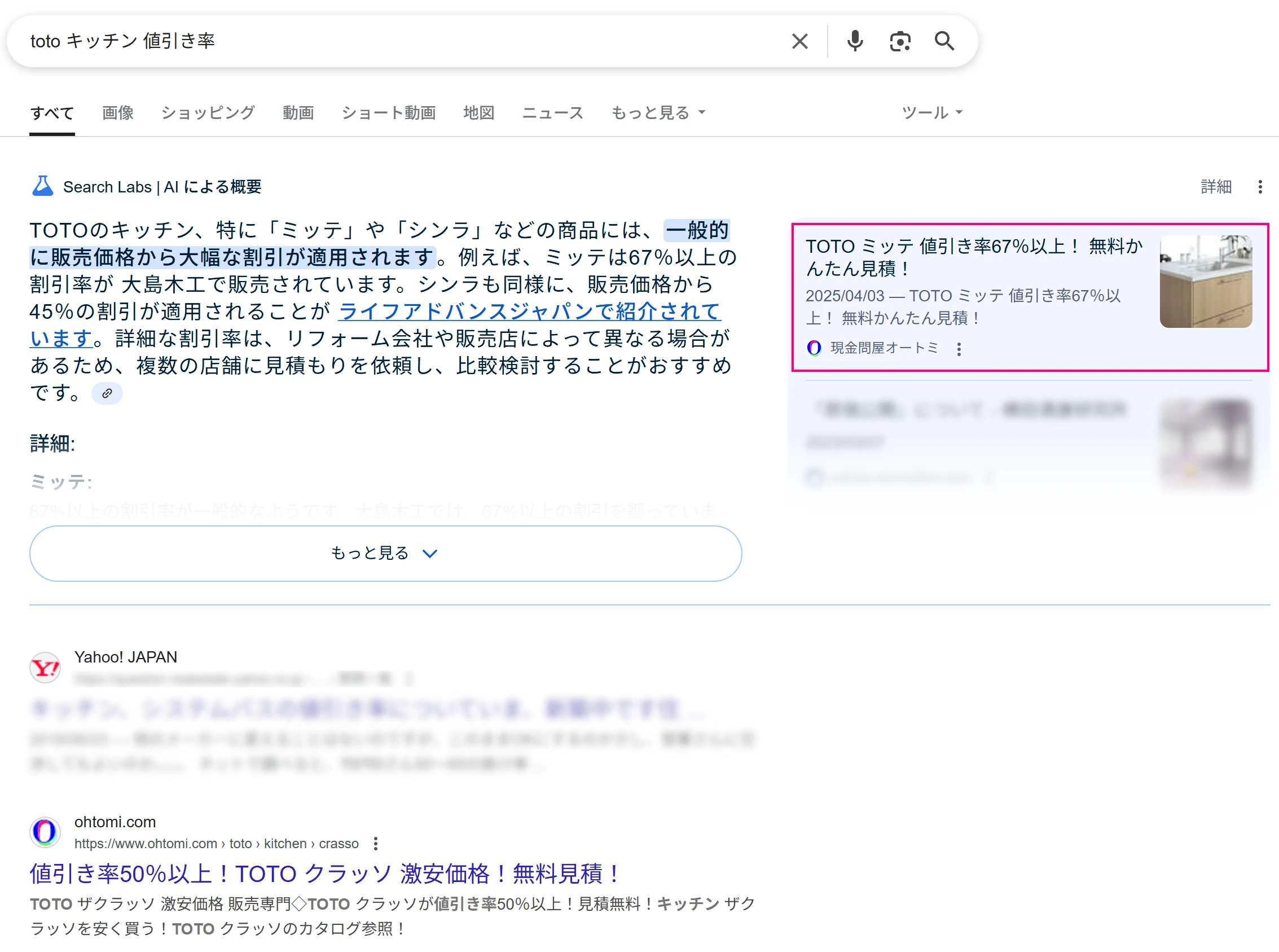1279x952 pixels.
Task: Click the 現金問屋オートミ favicon in source card
Action: tap(814, 348)
